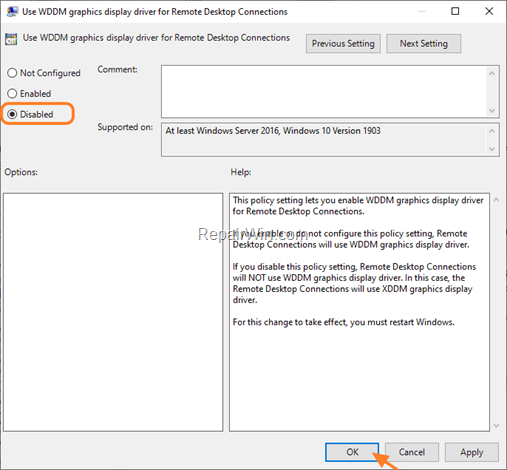This screenshot has height=470, width=507.
Task: Click the title bar window icon
Action: click(x=12, y=12)
